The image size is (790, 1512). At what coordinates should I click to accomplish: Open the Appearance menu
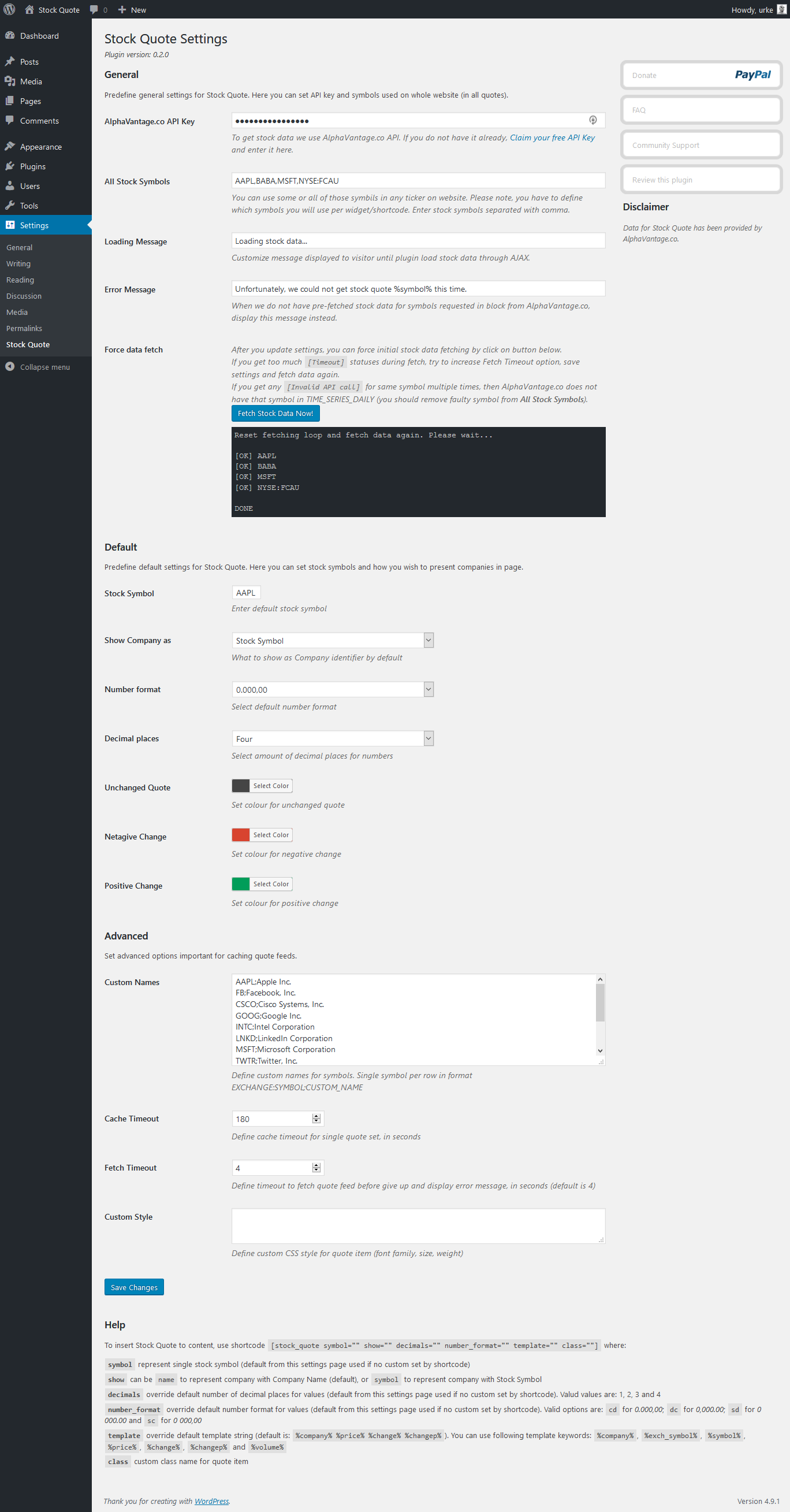coord(46,147)
